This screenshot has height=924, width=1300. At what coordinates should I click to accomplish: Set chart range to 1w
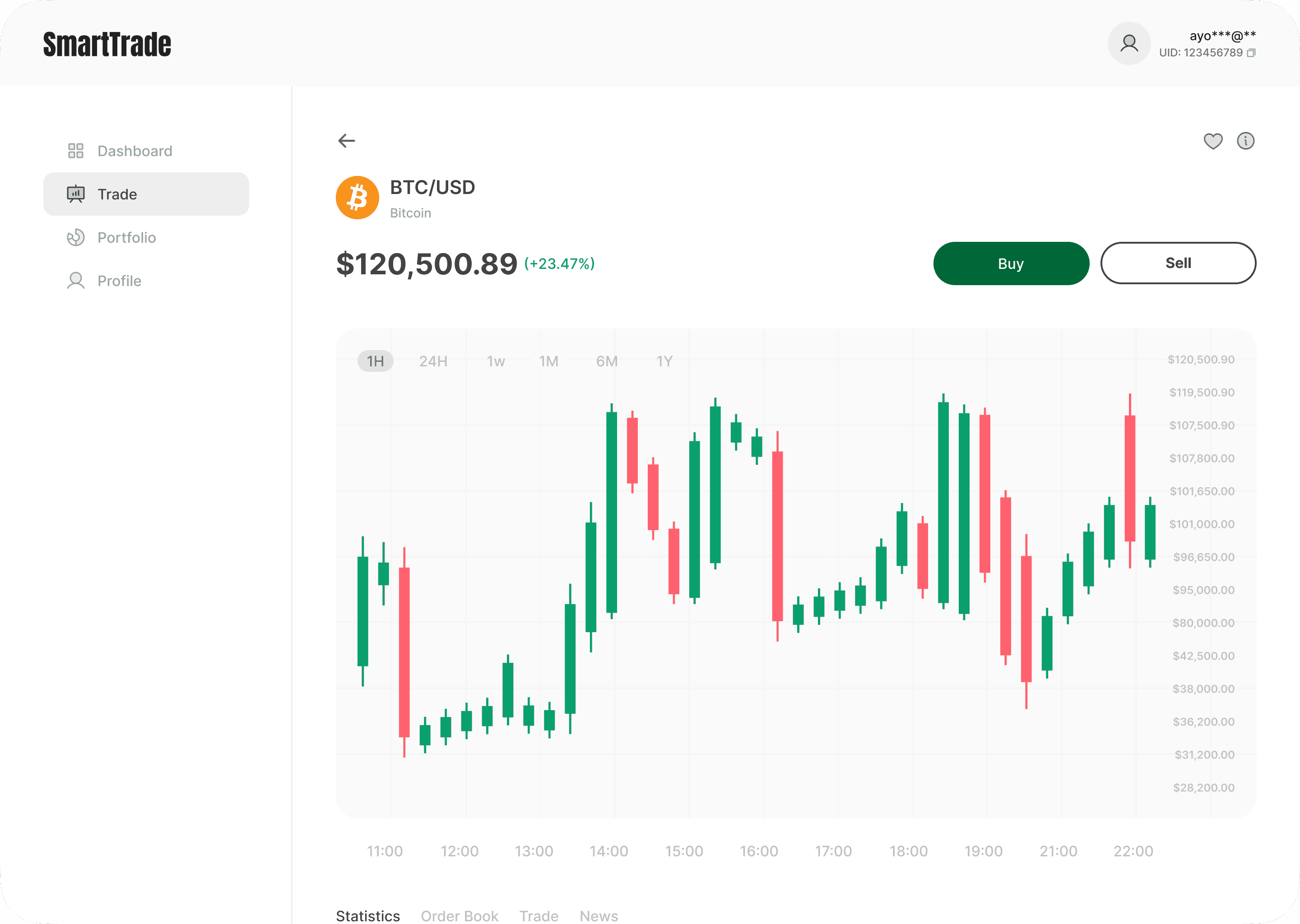pyautogui.click(x=496, y=361)
